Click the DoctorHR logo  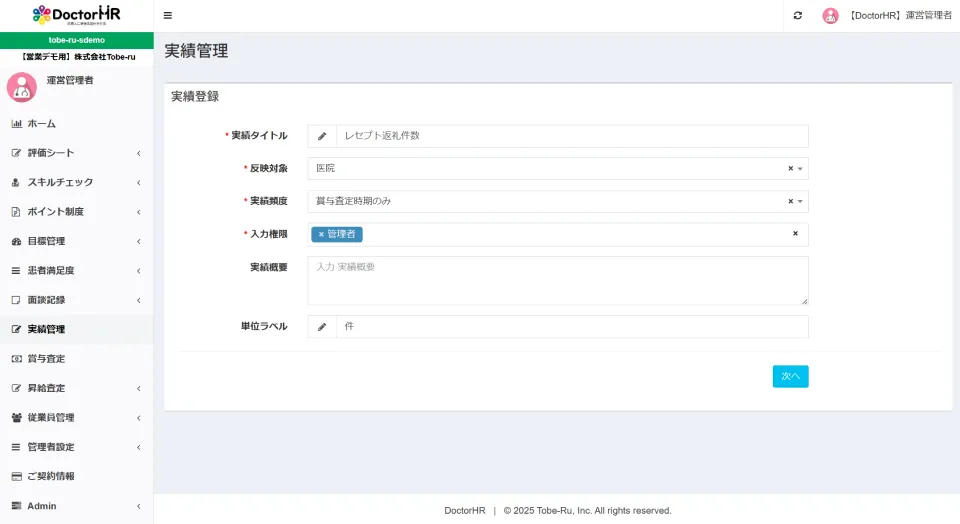click(x=77, y=15)
